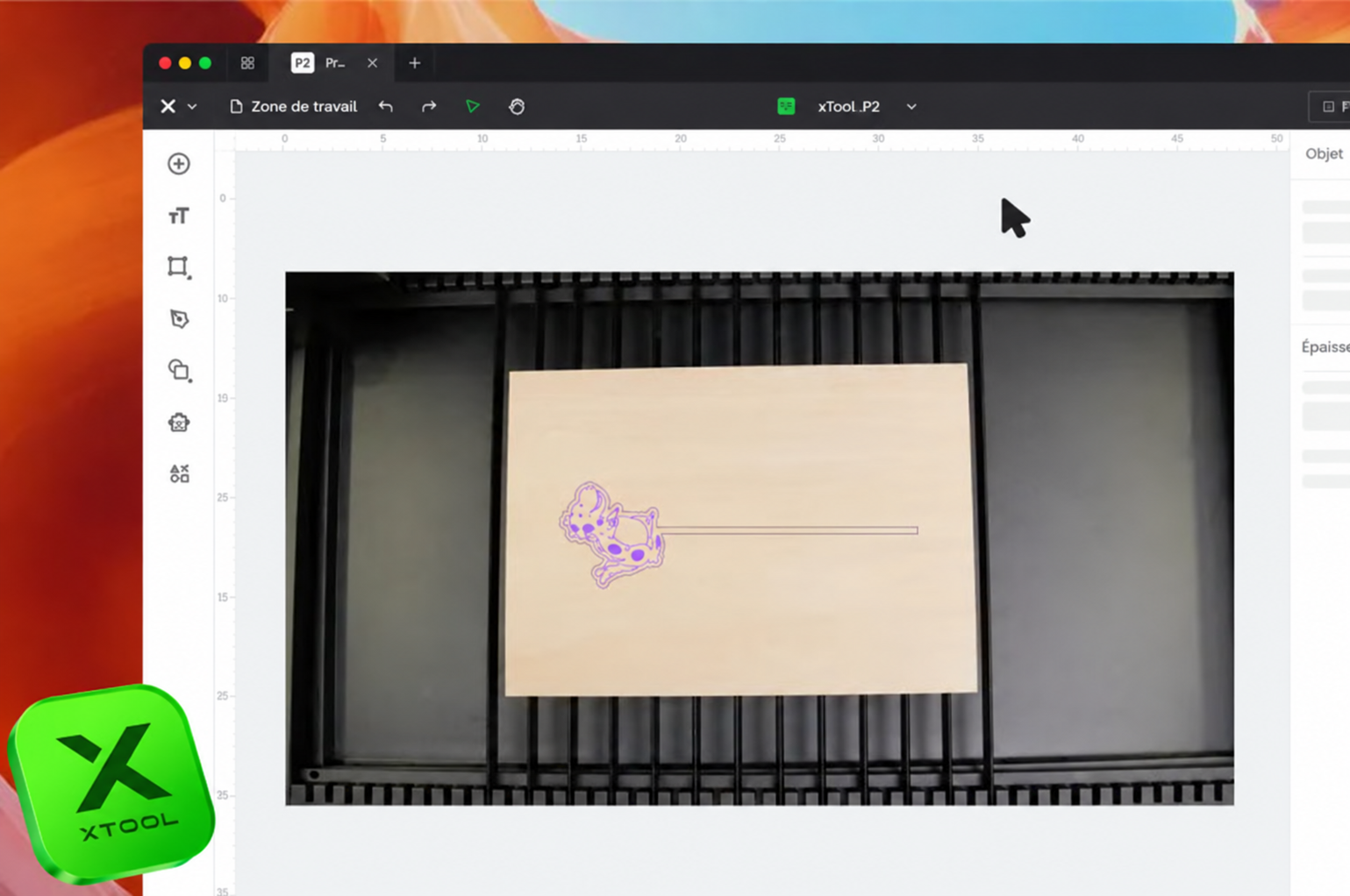Open the combine shapes tool

pos(179,371)
